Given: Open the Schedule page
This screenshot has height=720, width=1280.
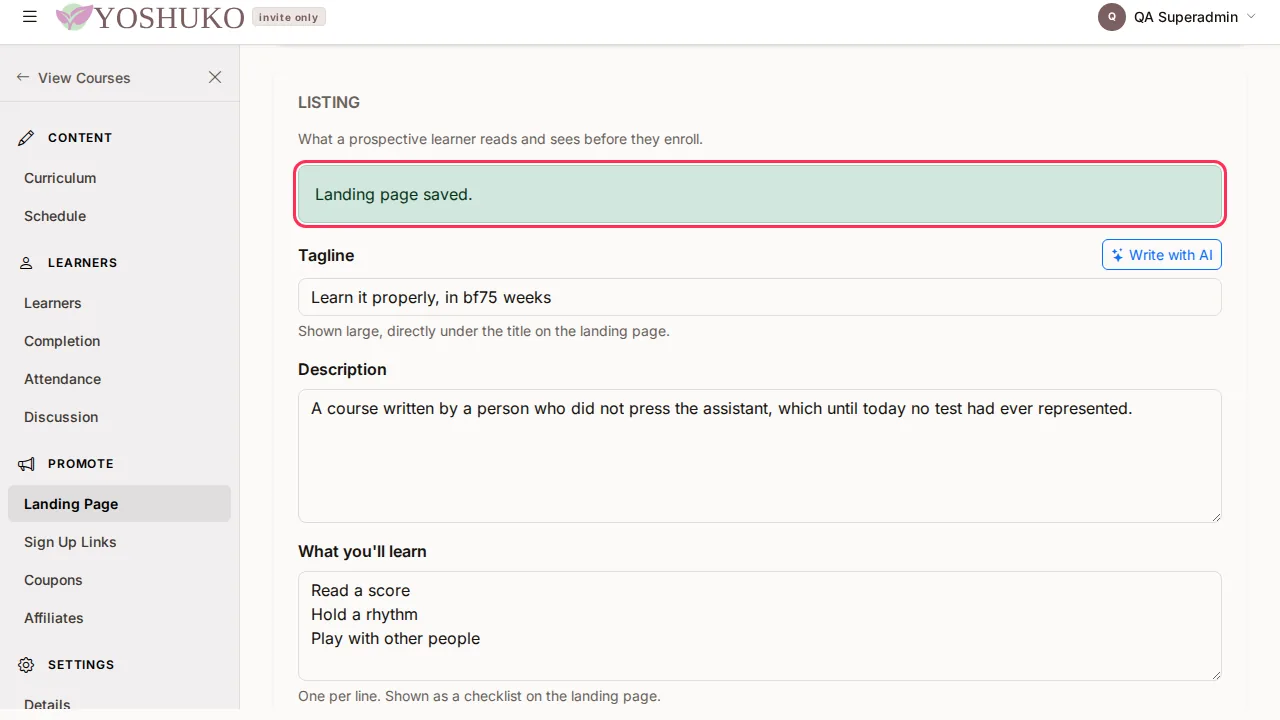Looking at the screenshot, I should click(55, 216).
